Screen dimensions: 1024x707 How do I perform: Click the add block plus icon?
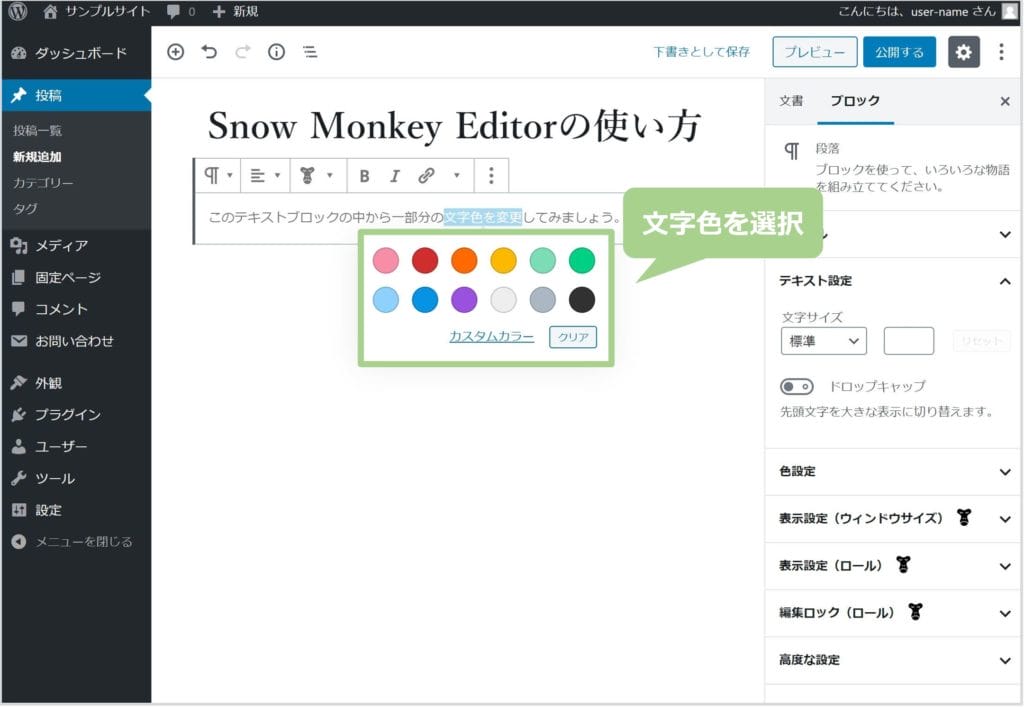pyautogui.click(x=176, y=52)
